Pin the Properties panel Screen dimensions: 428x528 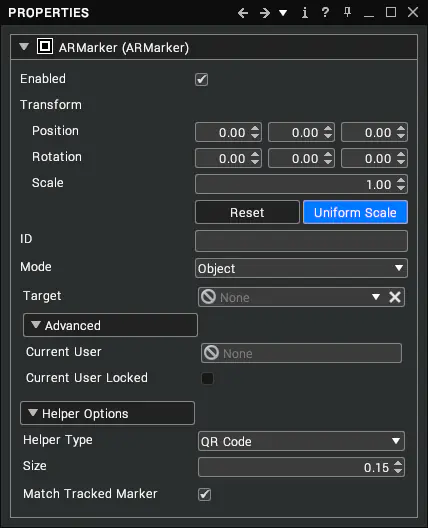347,12
